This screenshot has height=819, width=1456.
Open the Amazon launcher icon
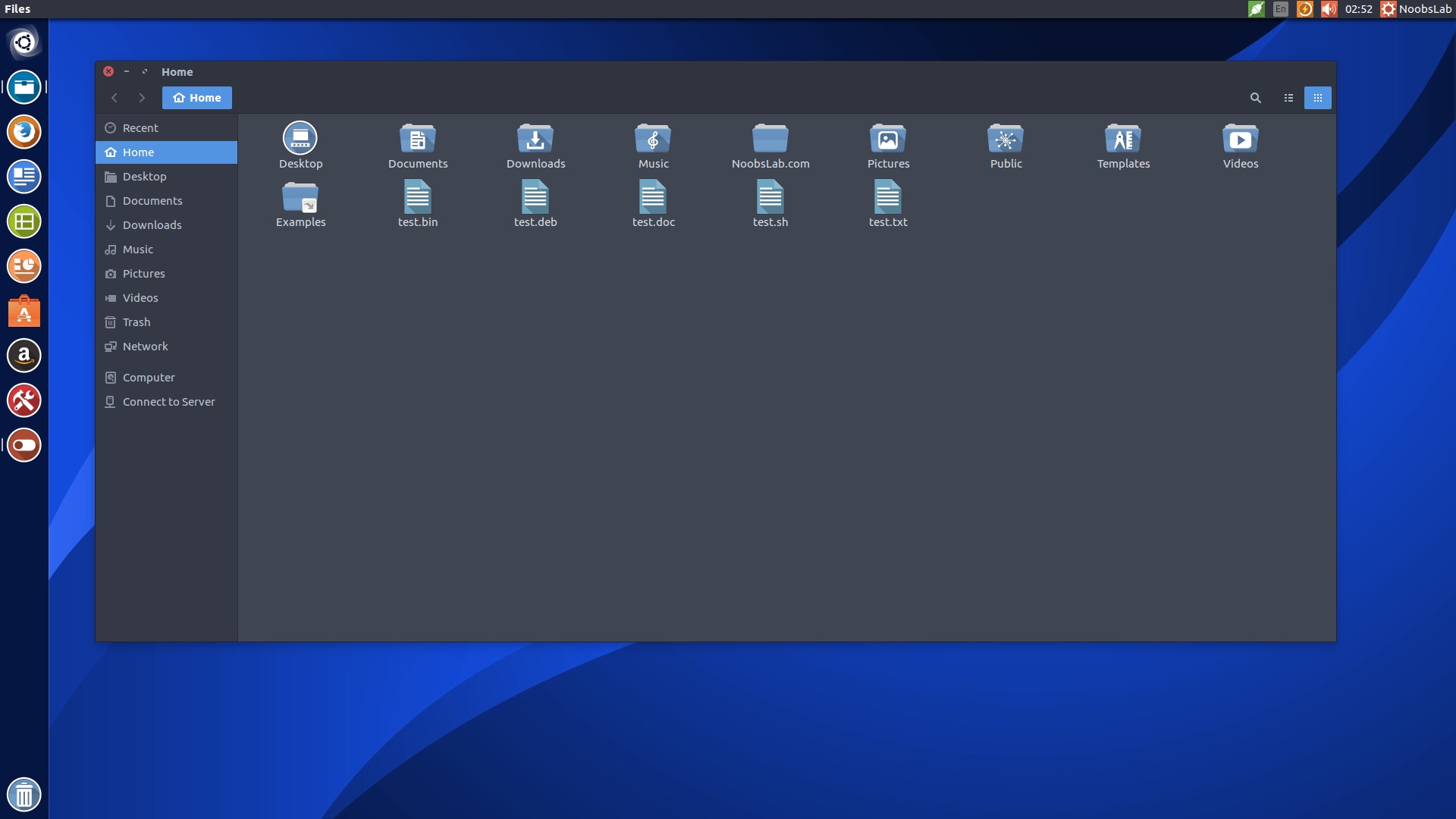point(24,356)
